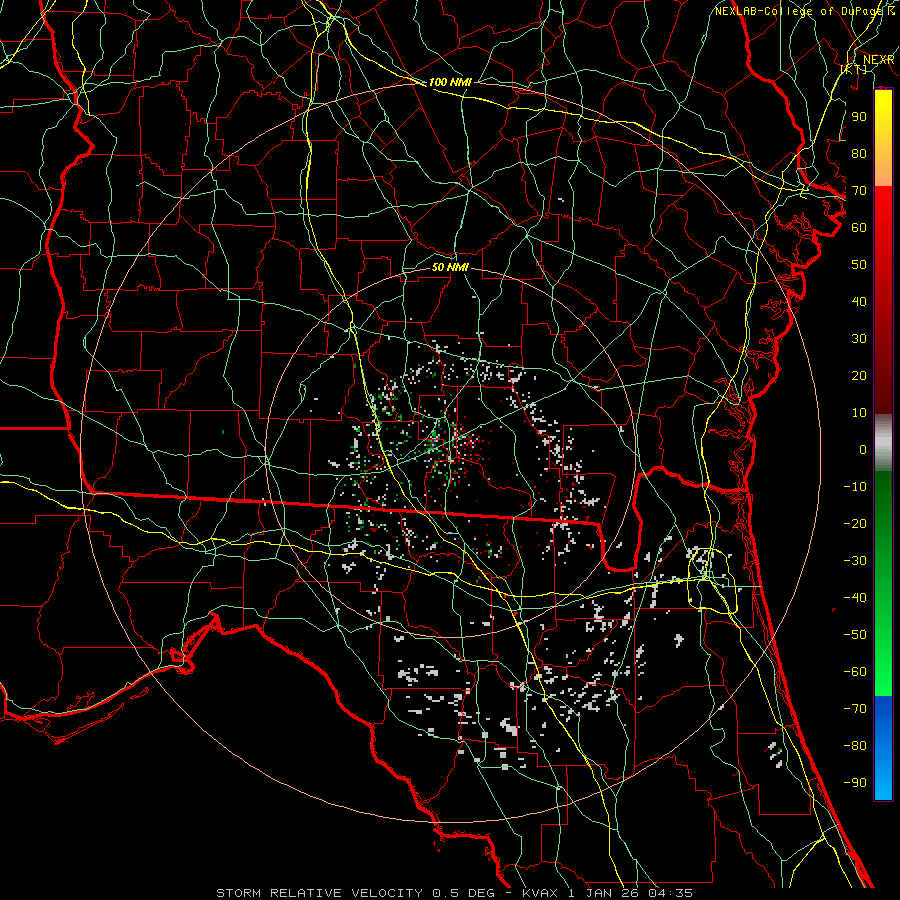This screenshot has width=900, height=900.
Task: Click the 80 value on the velocity scale
Action: (859, 153)
